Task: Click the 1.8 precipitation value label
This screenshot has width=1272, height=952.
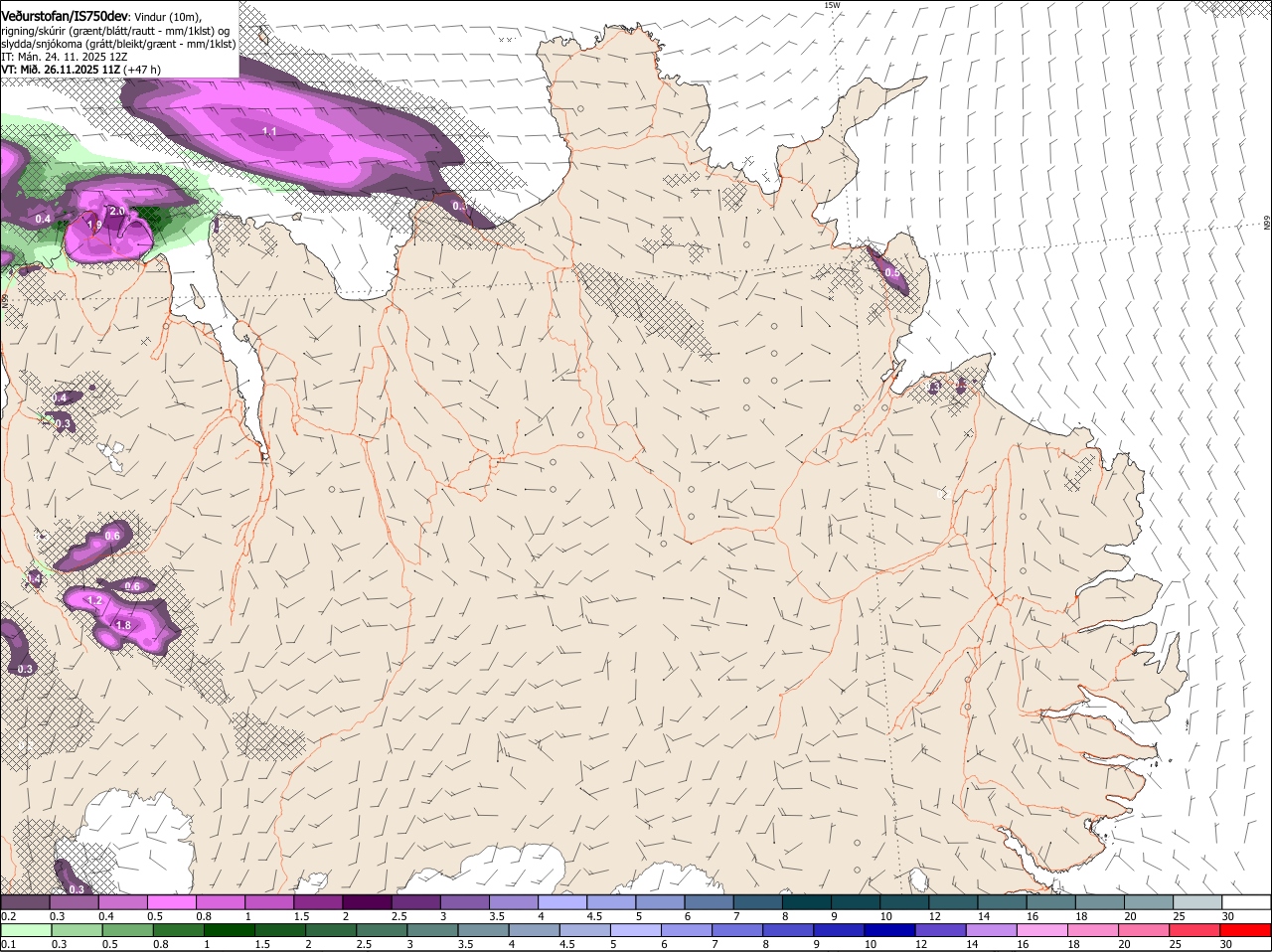Action: coord(124,625)
